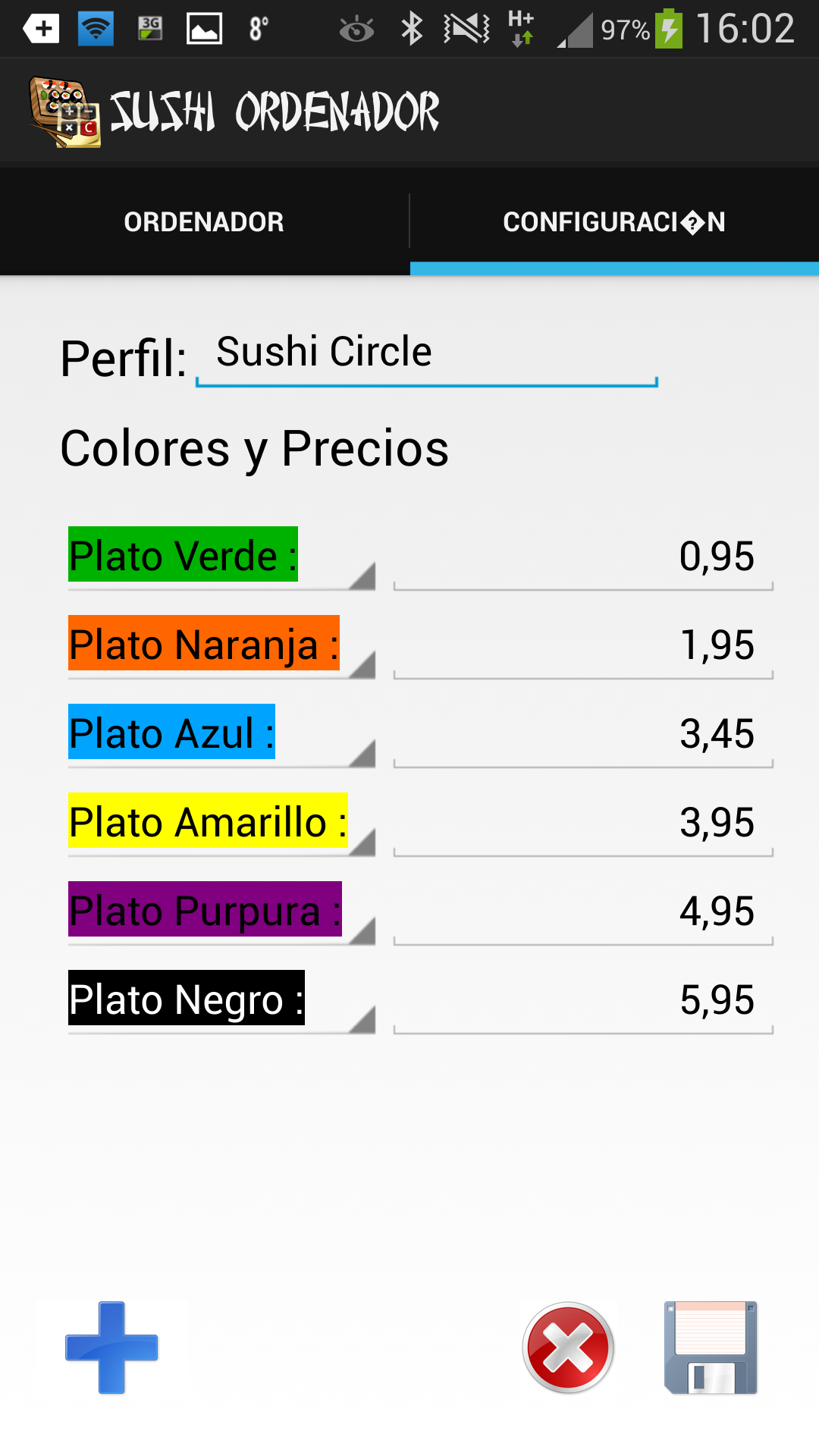Tap the image notification icon in the status bar
The image size is (819, 1456).
(x=204, y=29)
